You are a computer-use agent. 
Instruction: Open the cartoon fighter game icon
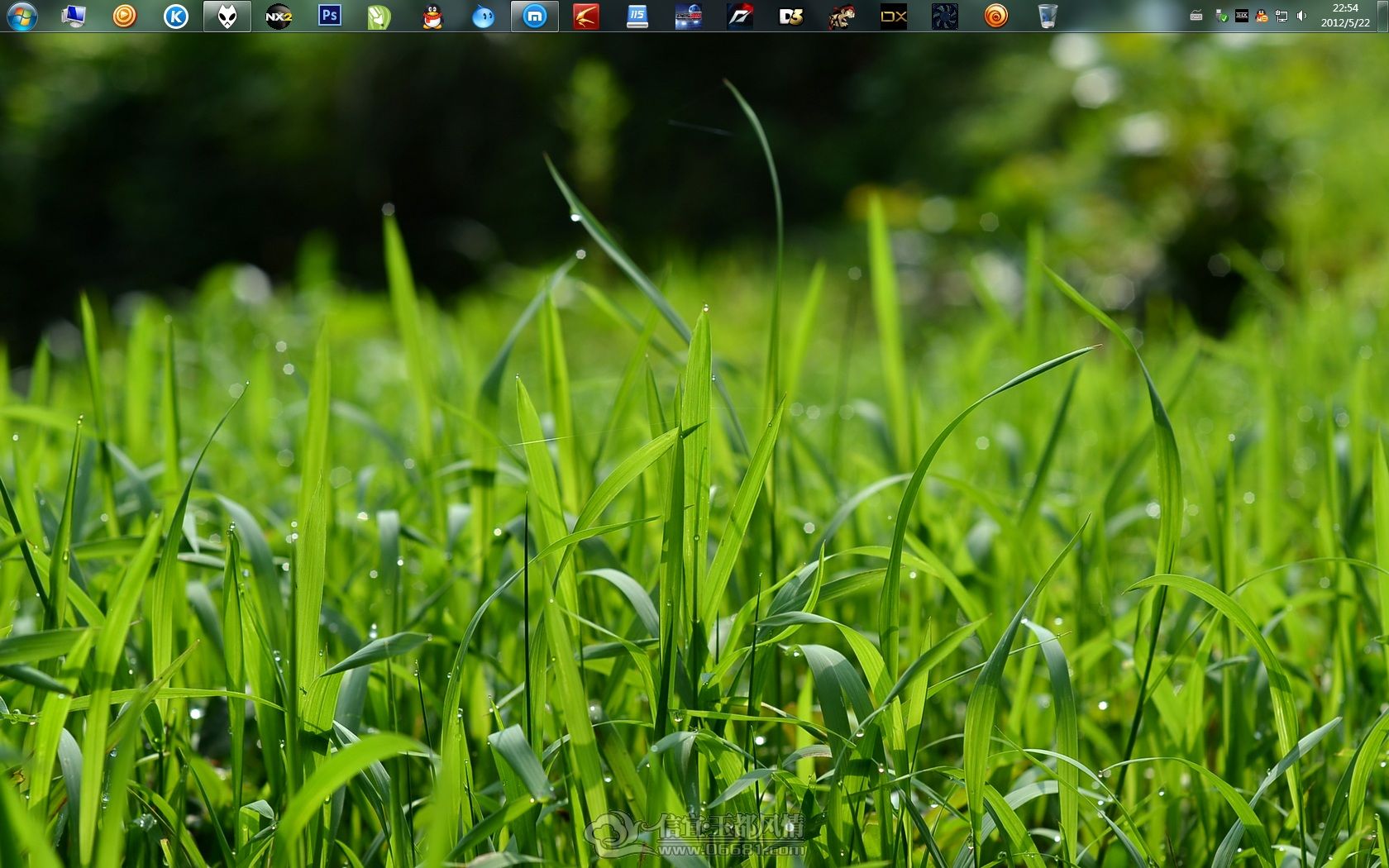(x=842, y=16)
